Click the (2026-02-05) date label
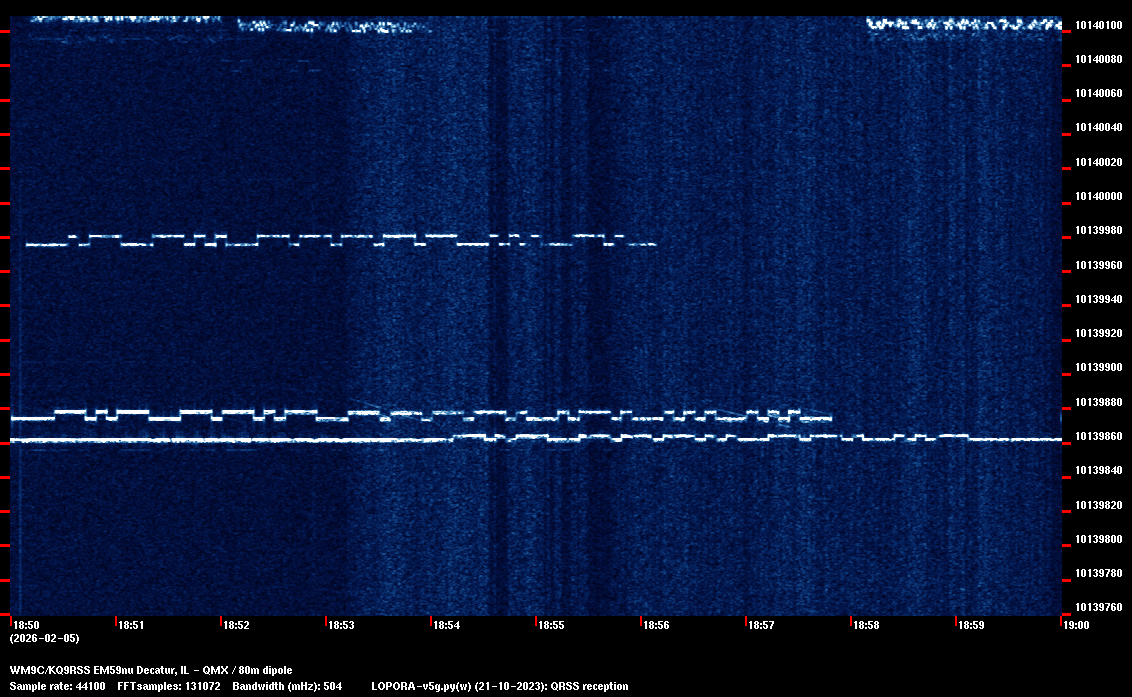This screenshot has height=697, width=1132. pos(44,638)
